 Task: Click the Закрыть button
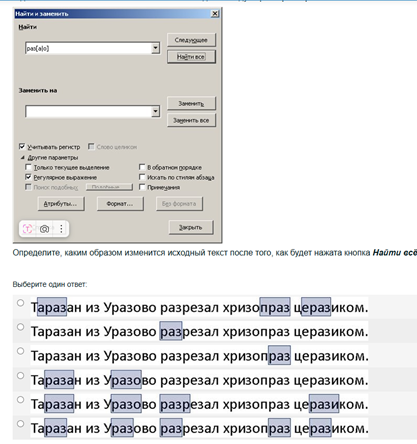(191, 227)
